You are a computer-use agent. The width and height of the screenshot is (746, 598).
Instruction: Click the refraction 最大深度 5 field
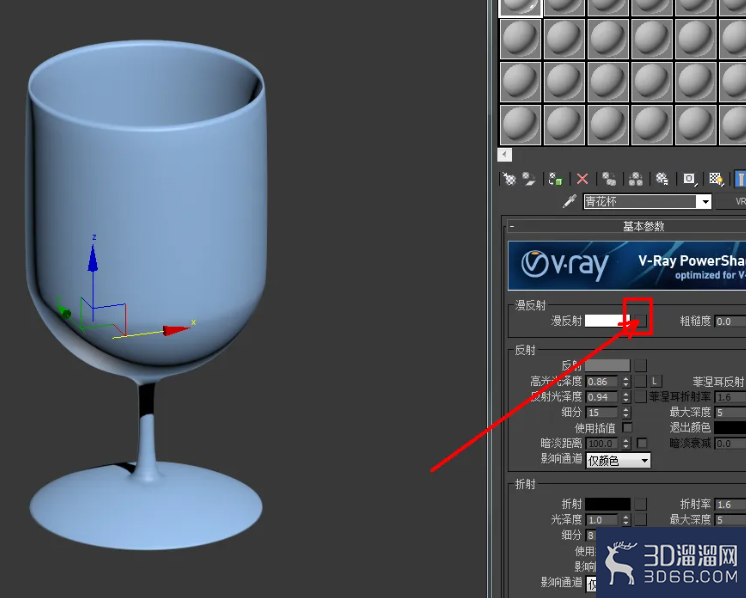click(x=731, y=520)
